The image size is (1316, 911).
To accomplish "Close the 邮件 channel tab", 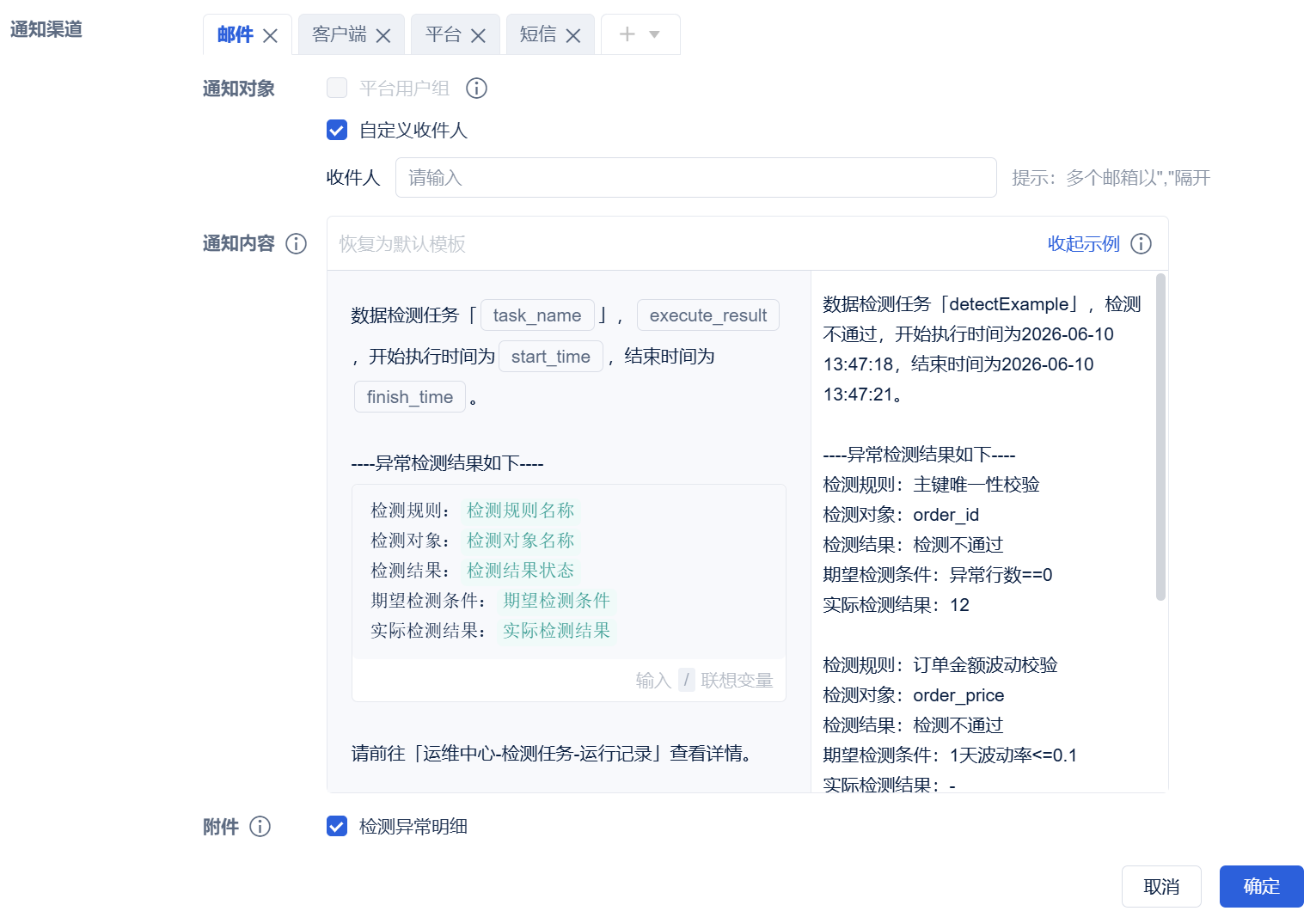I will [x=270, y=35].
